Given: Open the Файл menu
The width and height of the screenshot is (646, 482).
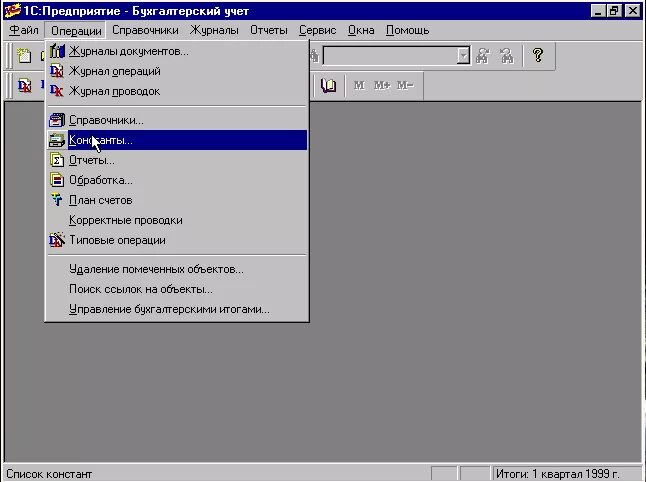Looking at the screenshot, I should [x=23, y=30].
